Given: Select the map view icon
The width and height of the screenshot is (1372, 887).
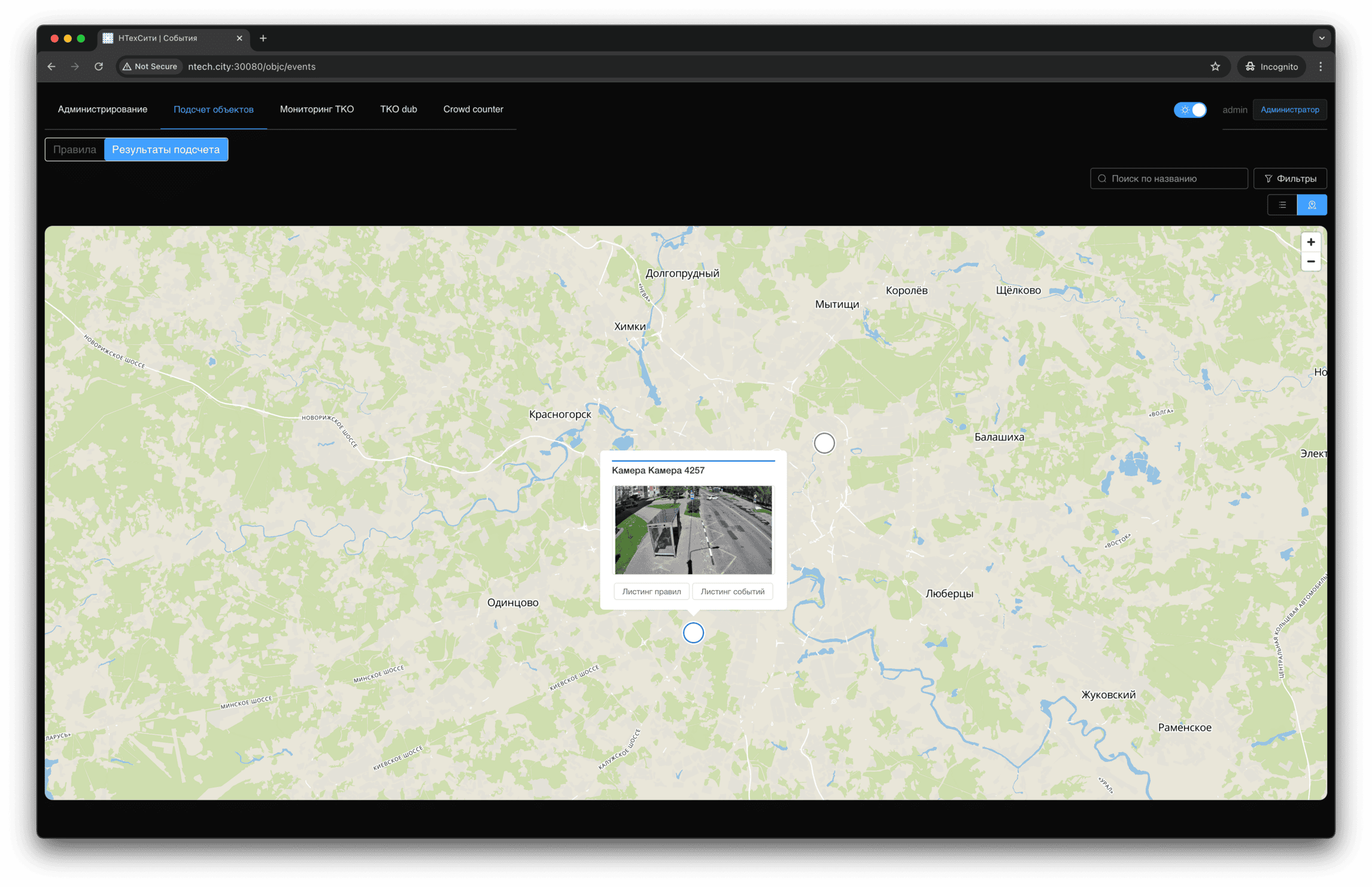Looking at the screenshot, I should tap(1312, 205).
